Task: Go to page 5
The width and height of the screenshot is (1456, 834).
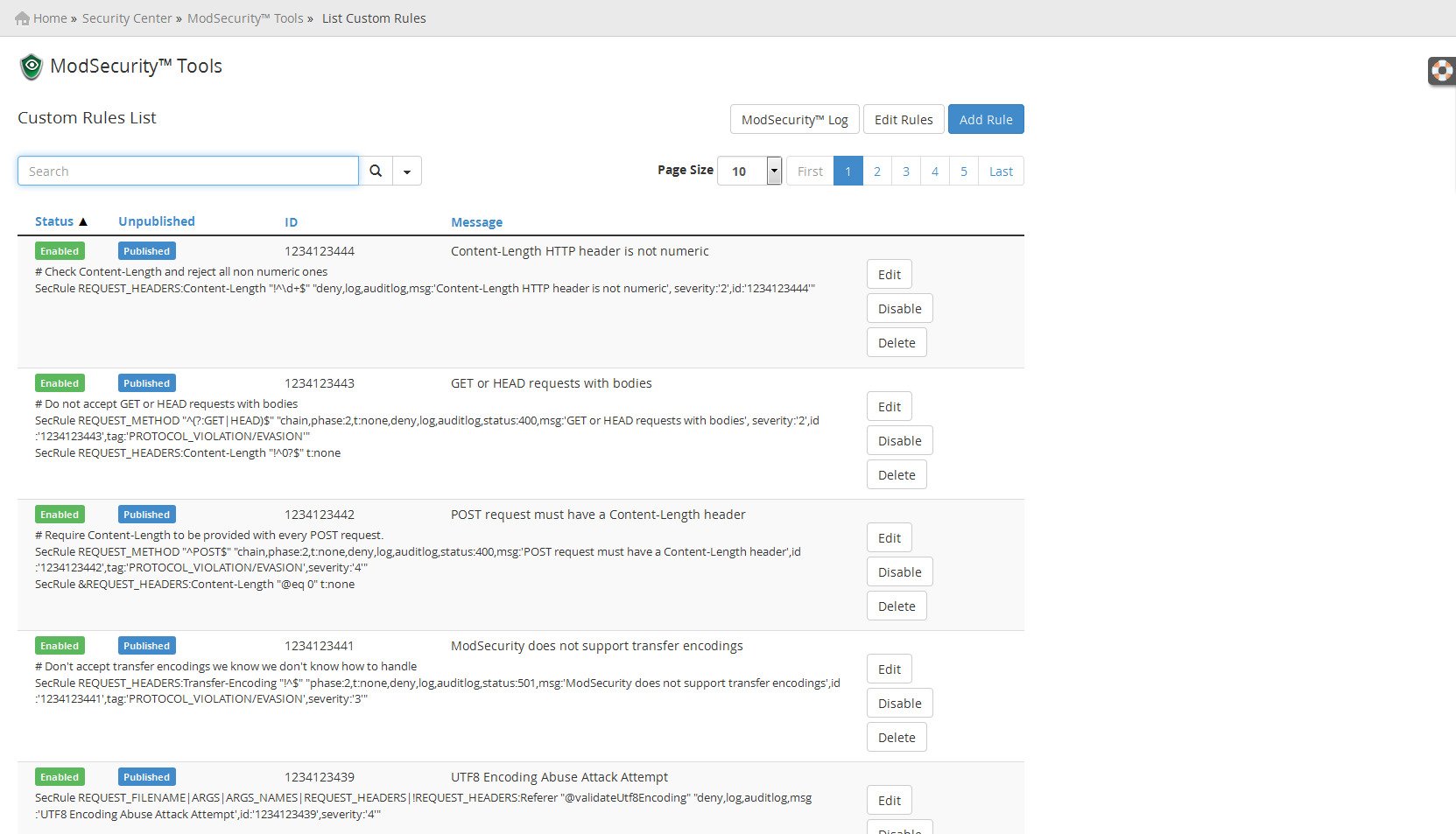Action: click(964, 171)
